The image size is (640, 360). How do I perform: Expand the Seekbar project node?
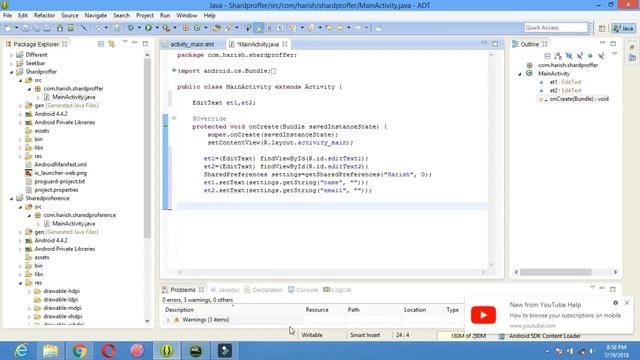(x=12, y=63)
